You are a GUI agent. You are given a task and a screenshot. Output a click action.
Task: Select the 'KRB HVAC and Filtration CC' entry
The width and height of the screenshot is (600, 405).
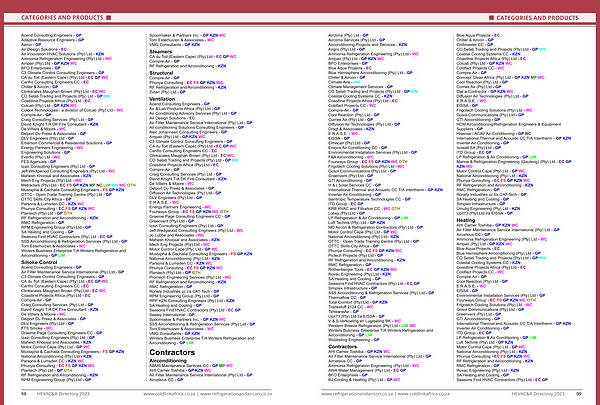(x=364, y=208)
